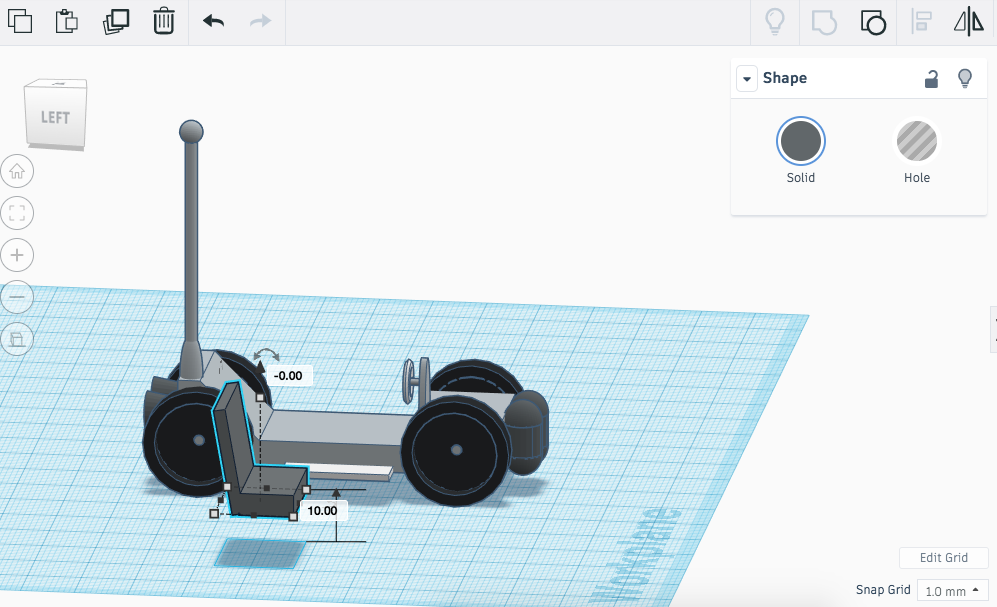
Task: Switch orthographic/perspective view icon
Action: 17,339
